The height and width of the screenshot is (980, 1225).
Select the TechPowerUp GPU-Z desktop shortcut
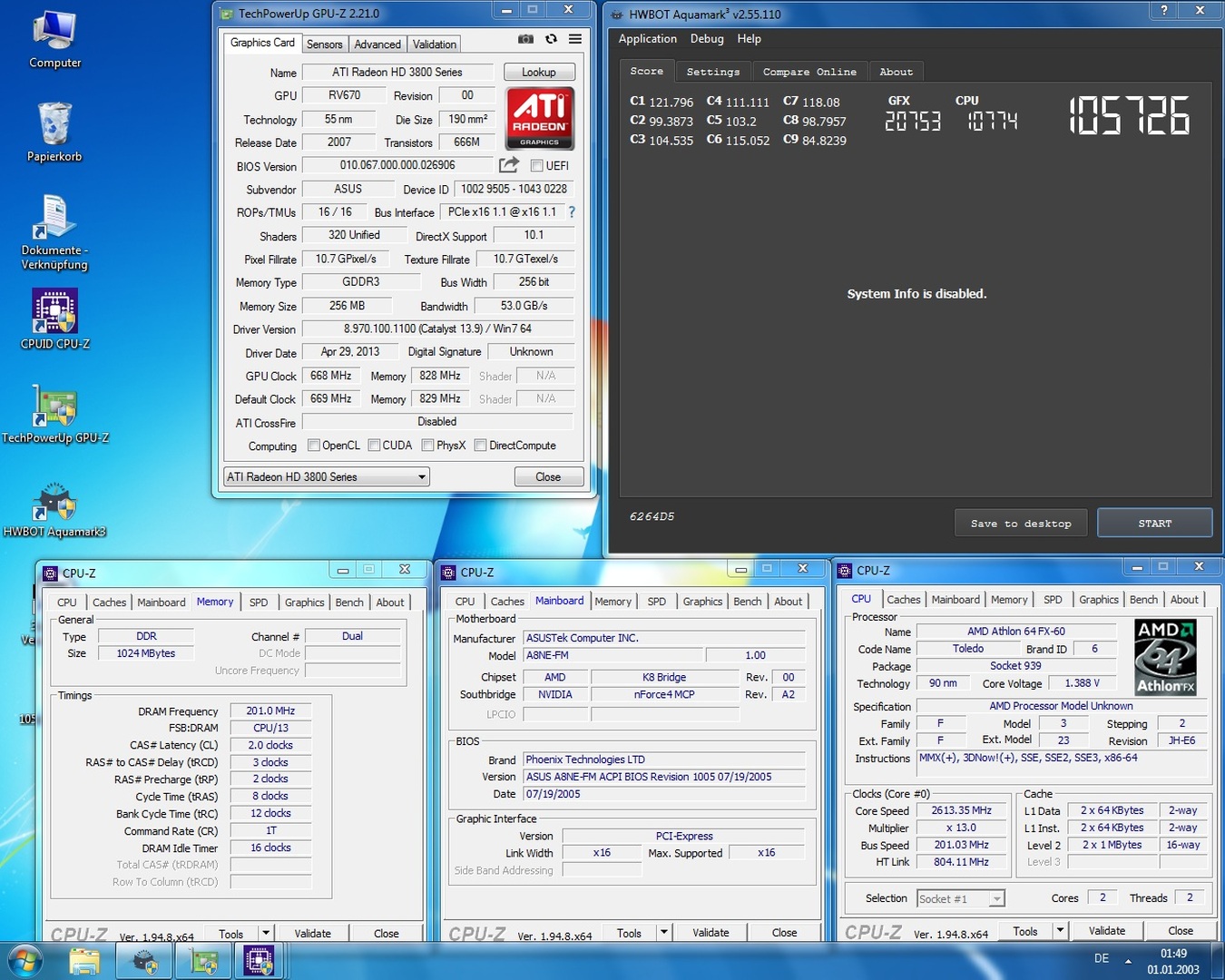tap(54, 414)
